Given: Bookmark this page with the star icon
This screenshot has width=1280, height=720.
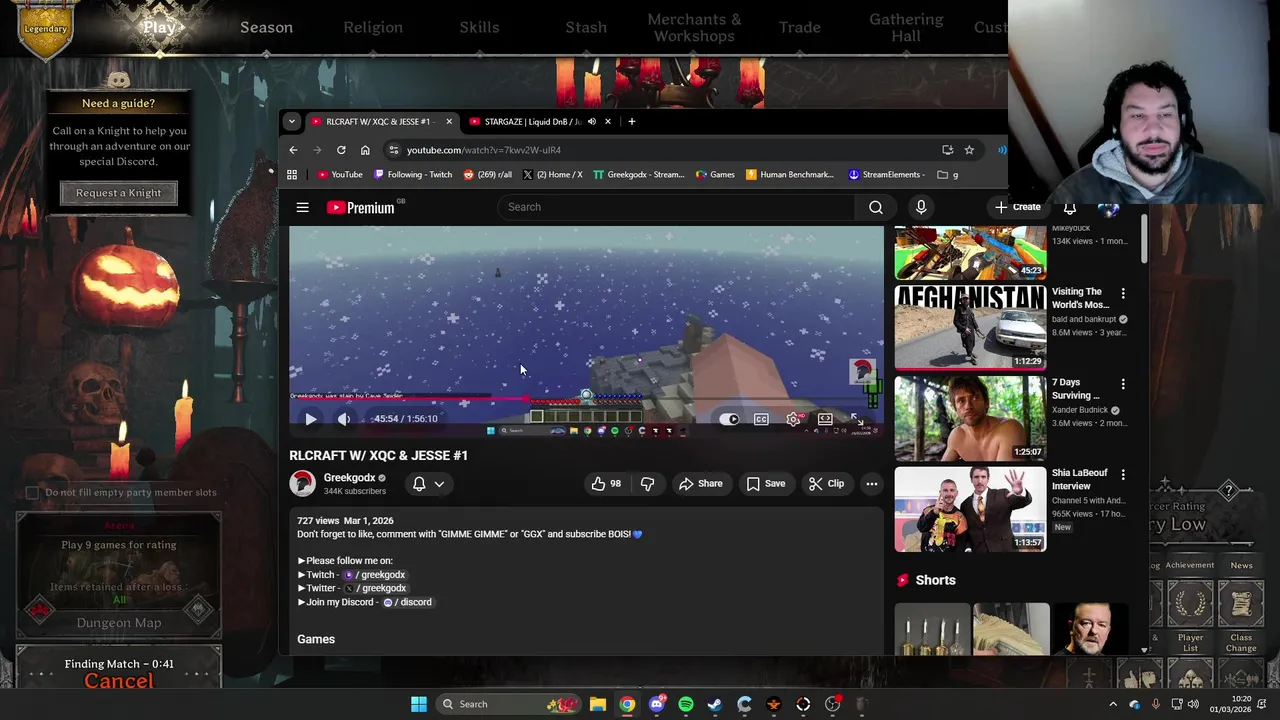Looking at the screenshot, I should point(969,150).
